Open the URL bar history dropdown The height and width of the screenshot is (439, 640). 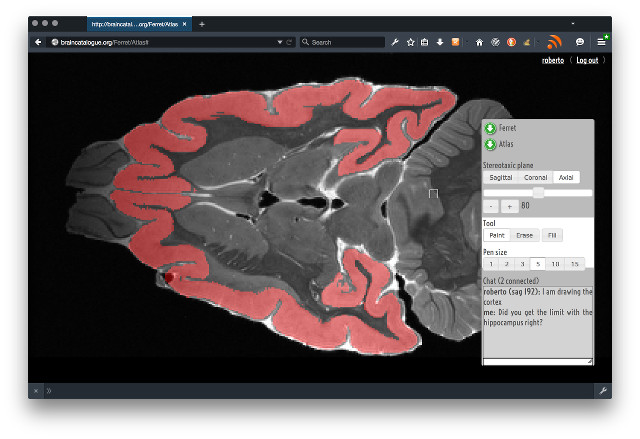(280, 42)
